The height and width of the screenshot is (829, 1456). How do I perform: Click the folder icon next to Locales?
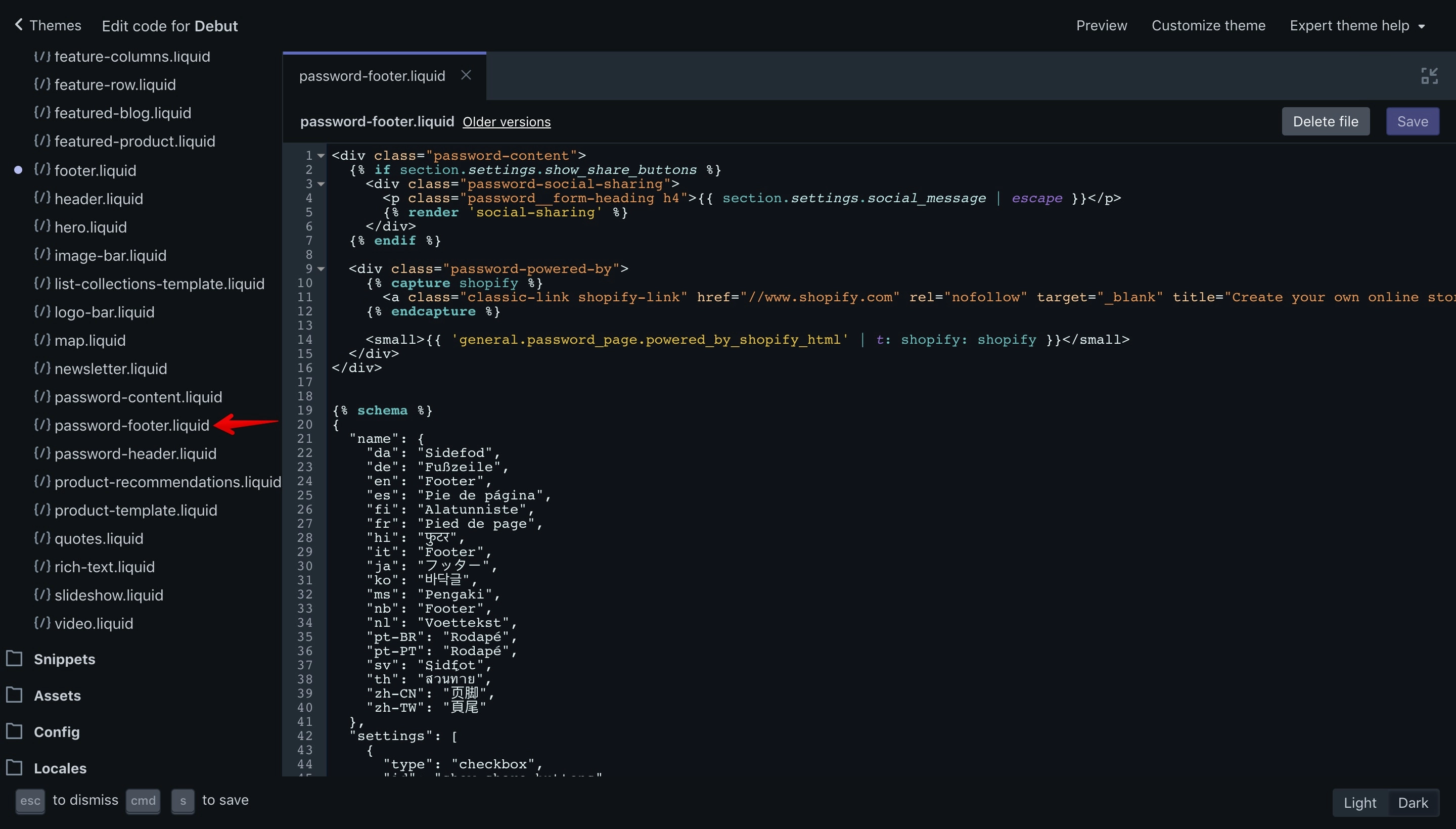pos(14,767)
